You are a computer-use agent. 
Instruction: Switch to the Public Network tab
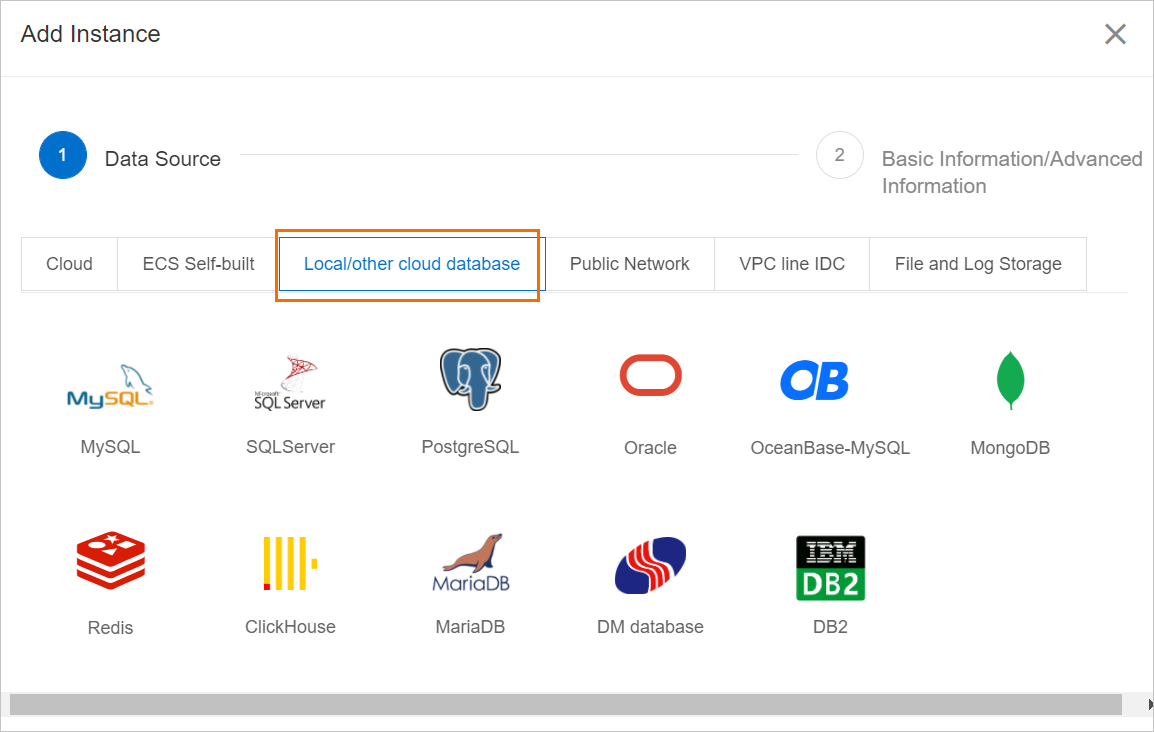click(x=629, y=264)
